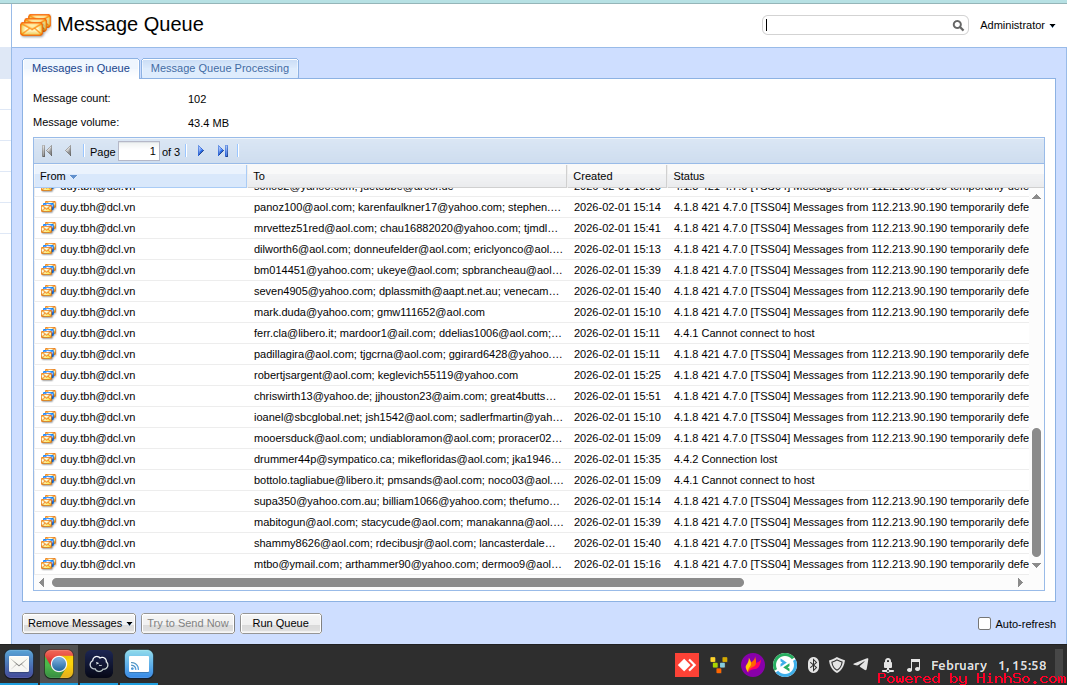Image resolution: width=1067 pixels, height=685 pixels.
Task: Click the AnyDesk icon in system tray
Action: tap(687, 665)
